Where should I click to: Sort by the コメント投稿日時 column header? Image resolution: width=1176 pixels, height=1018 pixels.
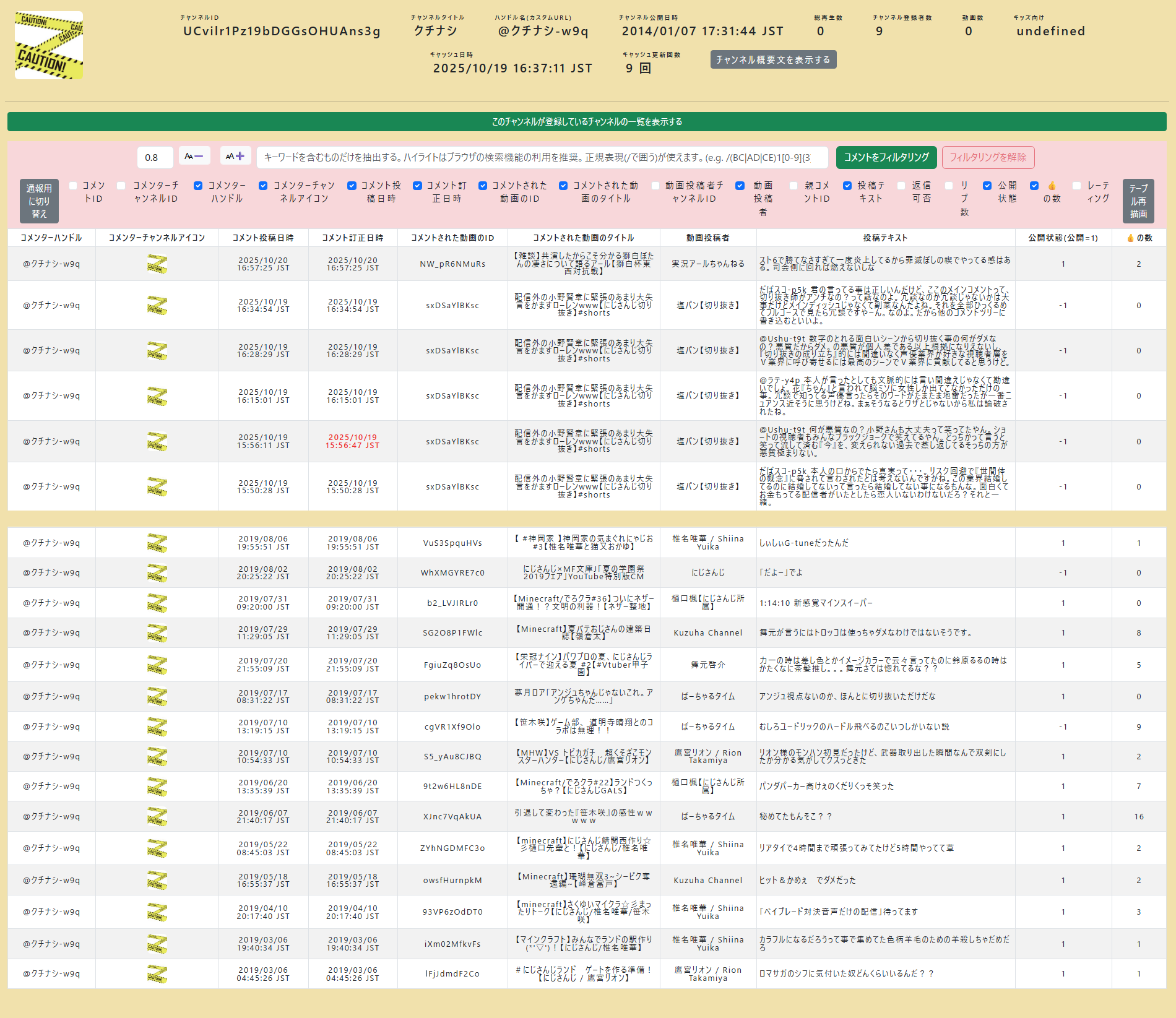tap(263, 238)
